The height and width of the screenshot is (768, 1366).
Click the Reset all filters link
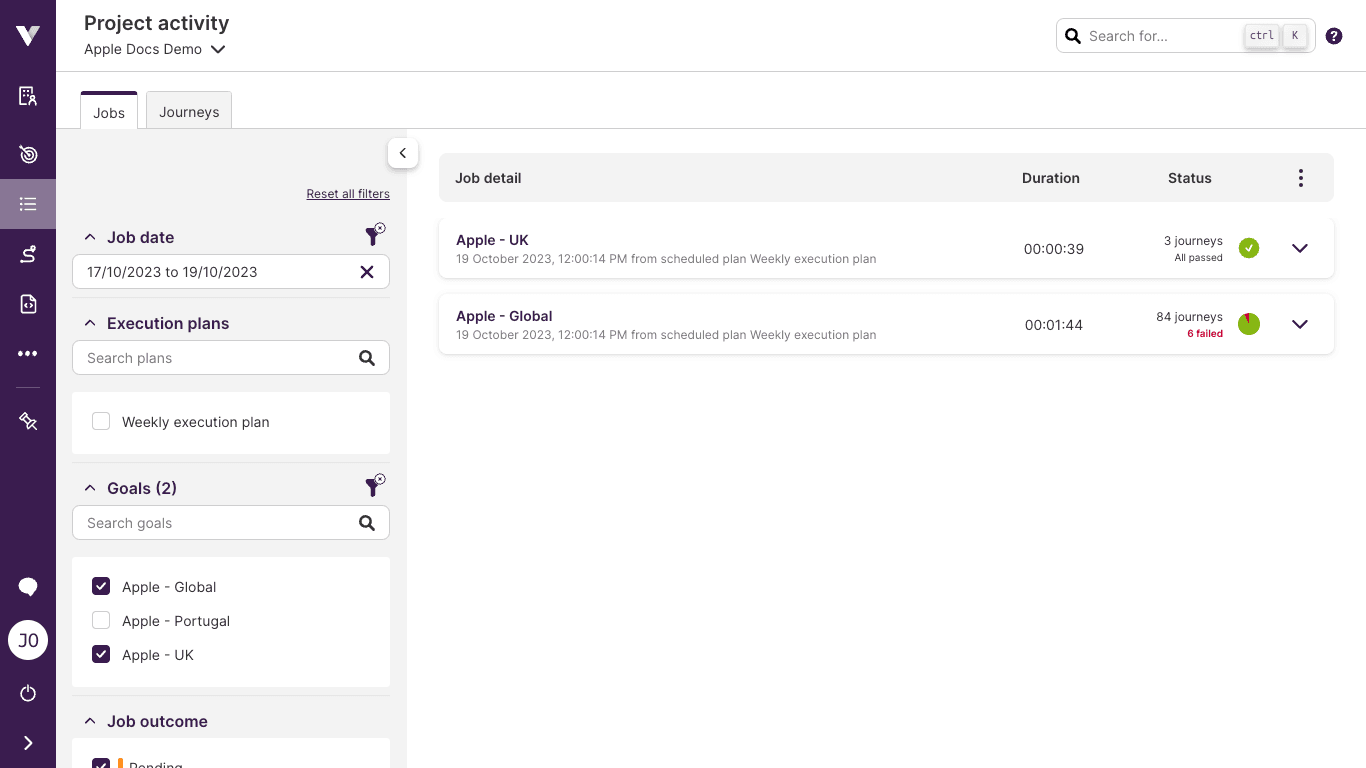[348, 193]
